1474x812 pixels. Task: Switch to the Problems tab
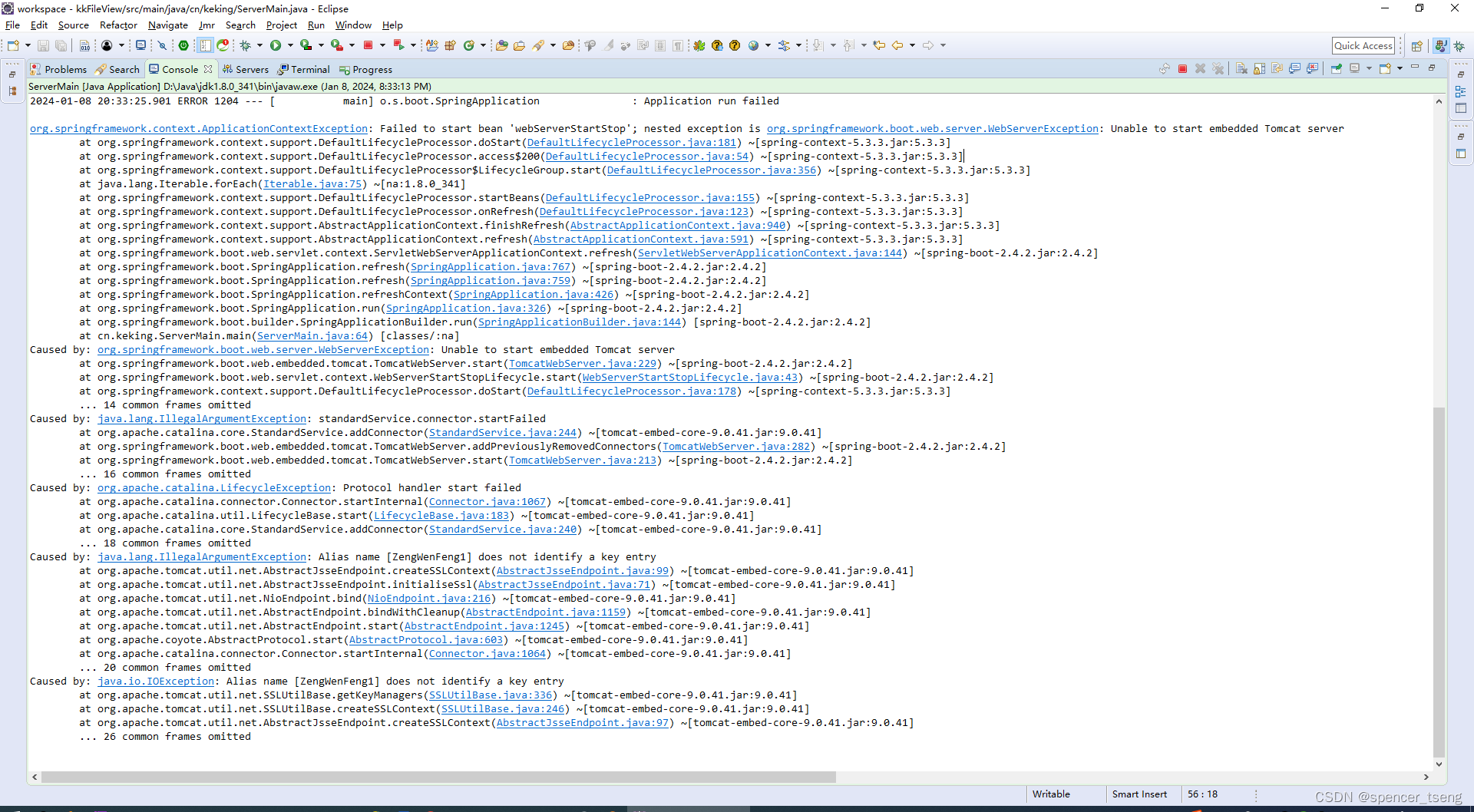[58, 69]
